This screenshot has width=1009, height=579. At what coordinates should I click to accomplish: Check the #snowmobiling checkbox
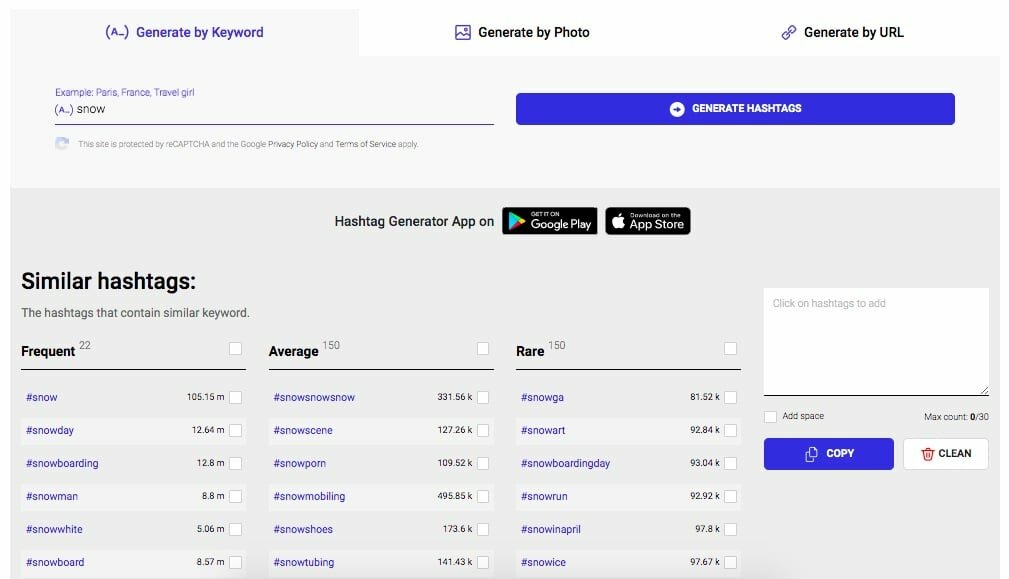click(483, 497)
